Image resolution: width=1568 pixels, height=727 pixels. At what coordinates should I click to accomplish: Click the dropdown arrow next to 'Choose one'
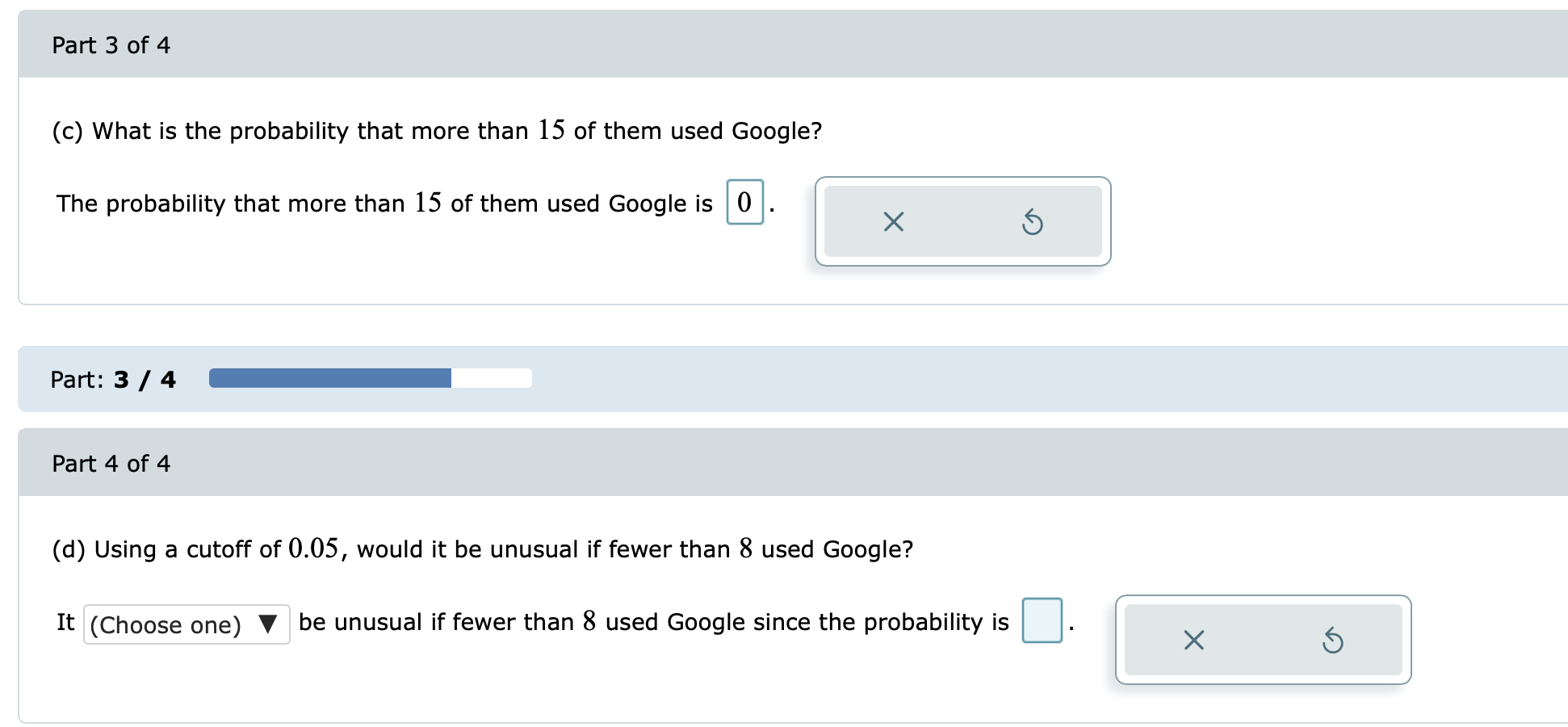coord(269,624)
